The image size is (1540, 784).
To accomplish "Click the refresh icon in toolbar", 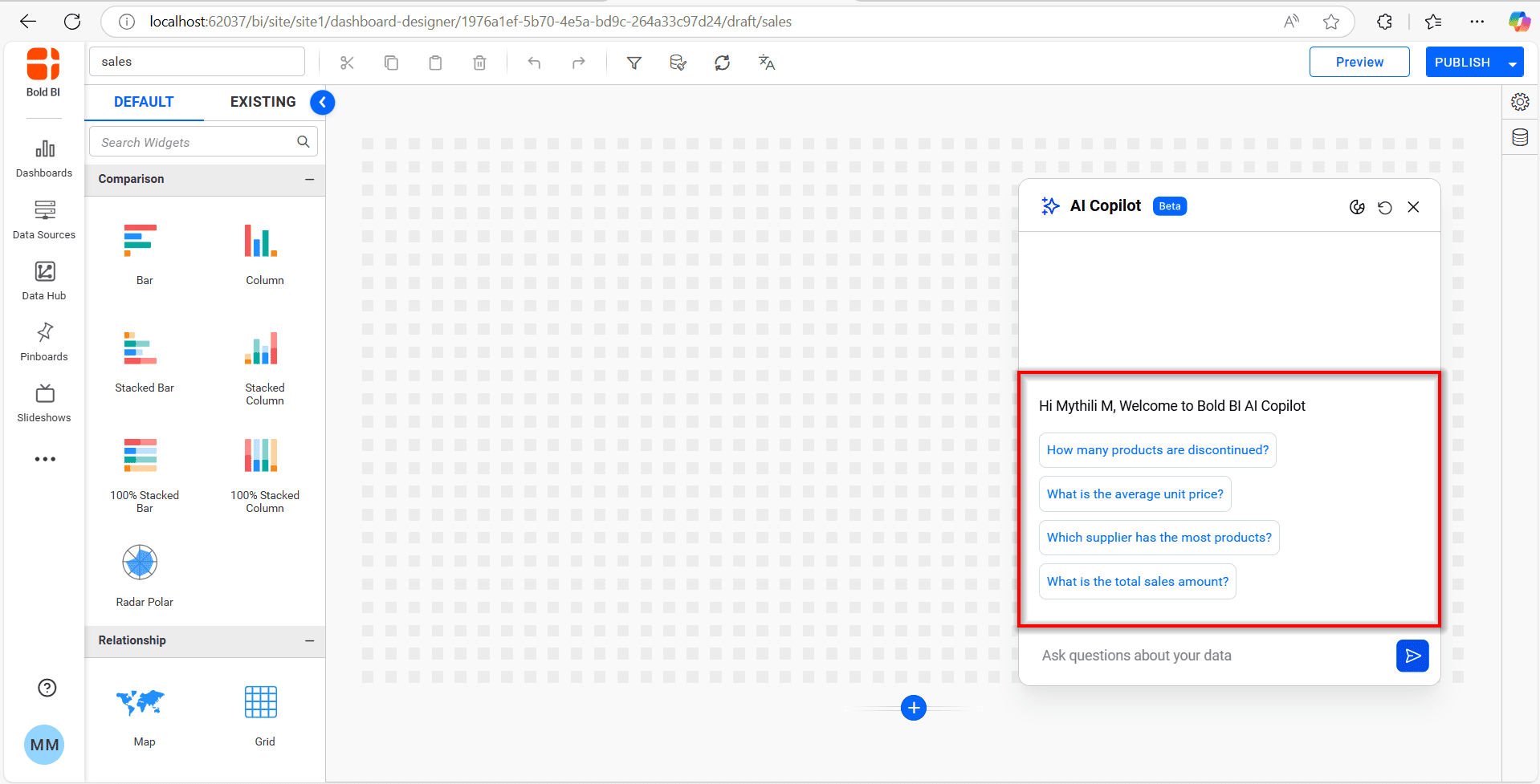I will click(722, 63).
